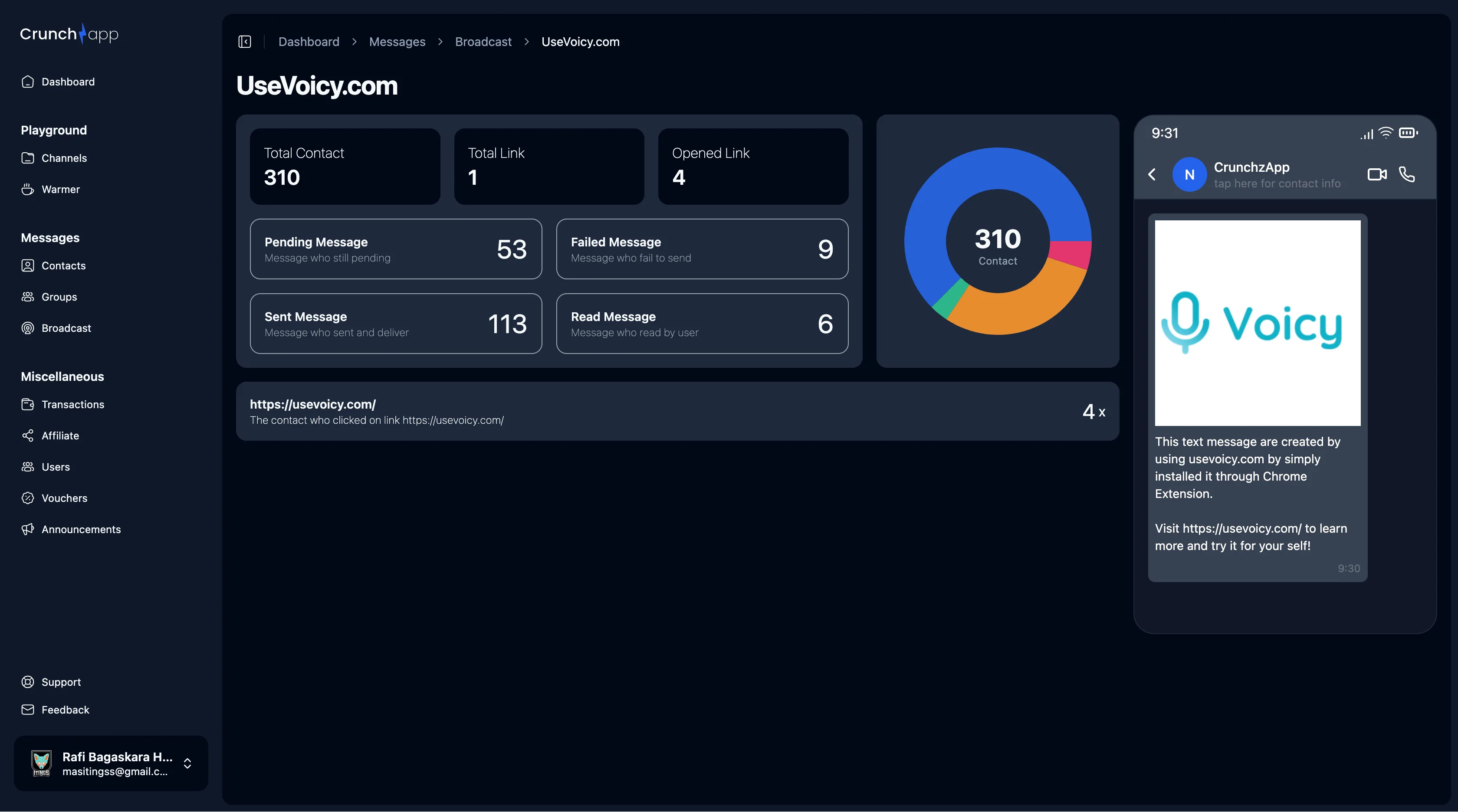
Task: Click the '4 x' click count
Action: pyautogui.click(x=1093, y=411)
